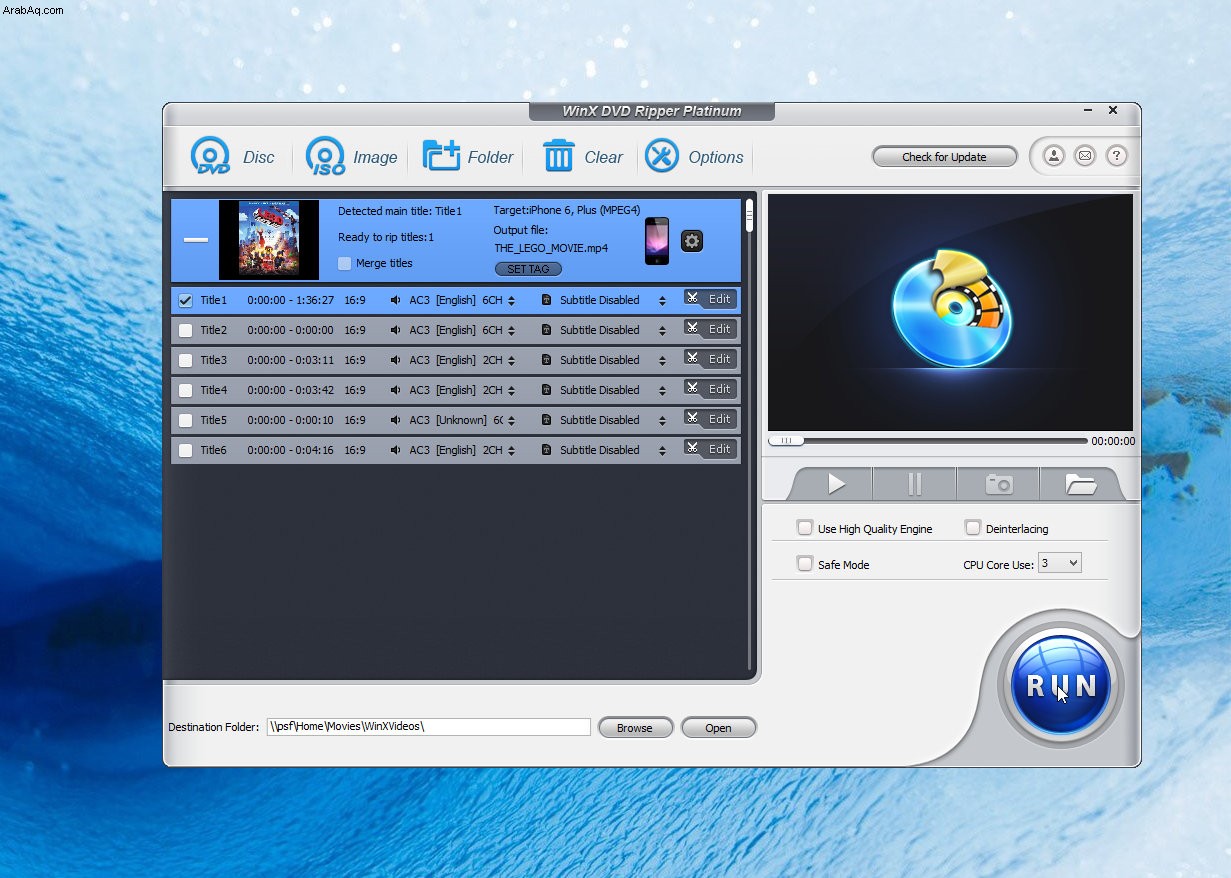Uncheck the Title1 checkbox
This screenshot has height=878, width=1231.
(x=185, y=300)
